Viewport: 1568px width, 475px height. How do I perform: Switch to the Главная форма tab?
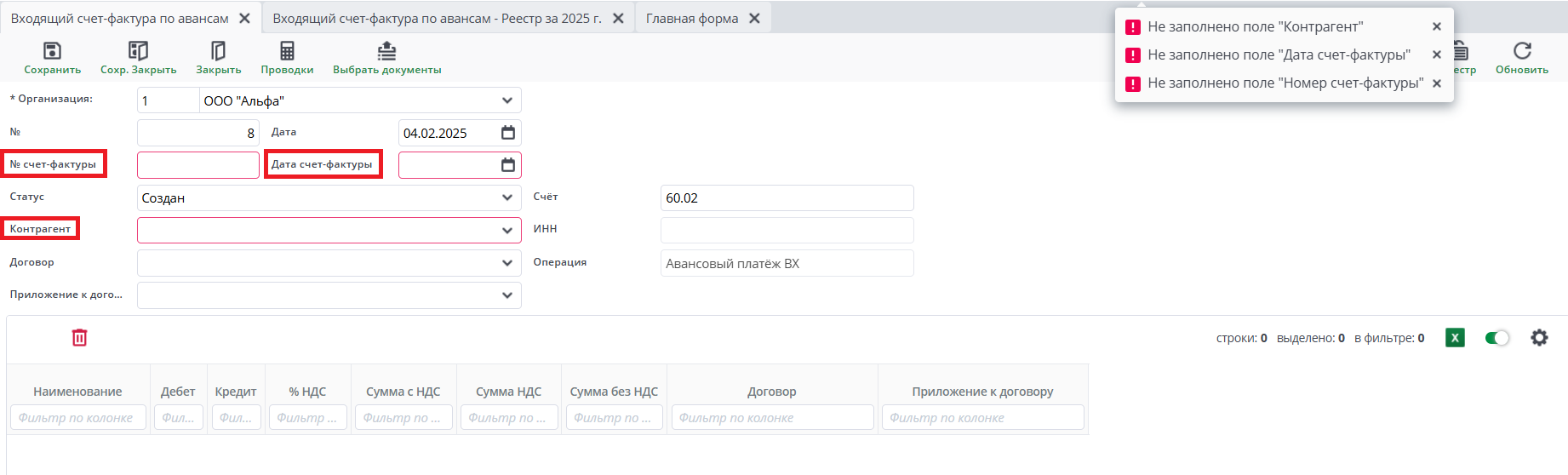click(x=692, y=19)
